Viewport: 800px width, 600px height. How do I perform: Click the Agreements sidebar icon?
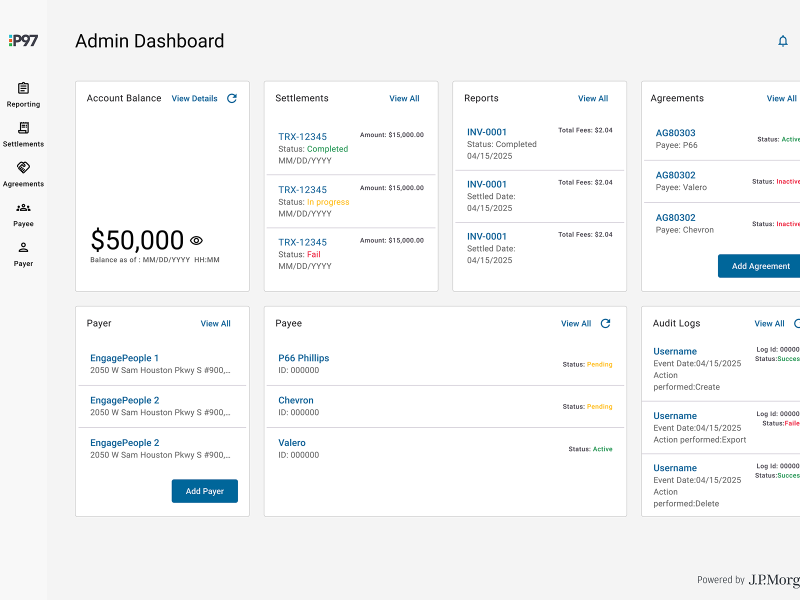coord(23,173)
